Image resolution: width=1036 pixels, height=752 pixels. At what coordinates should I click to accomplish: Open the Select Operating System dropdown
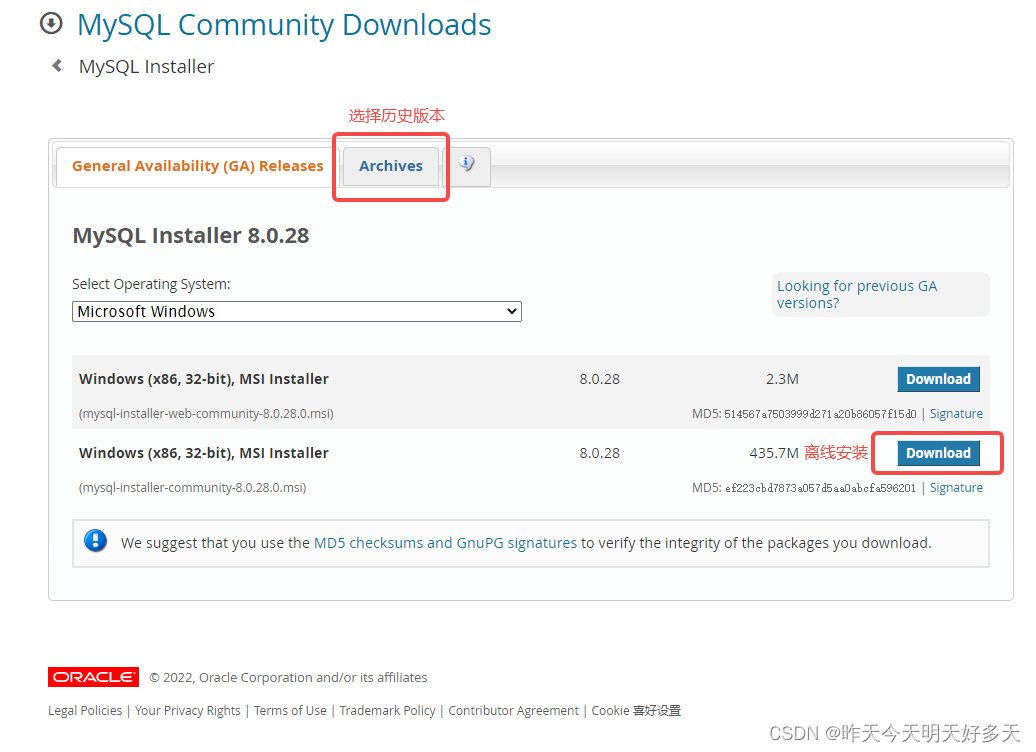(x=296, y=311)
